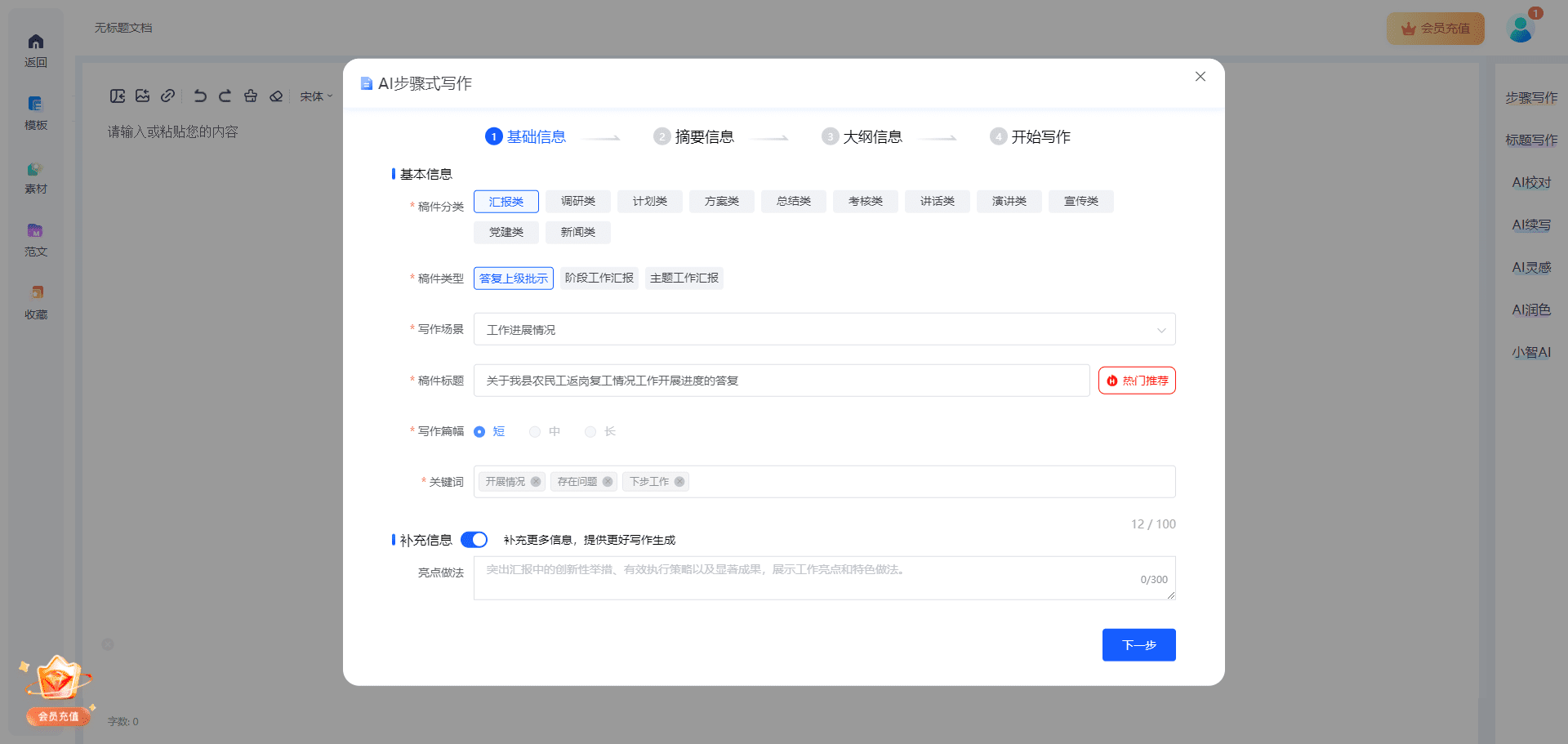Remove the 开展情况 keyword tag
The image size is (1568, 744).
[536, 482]
